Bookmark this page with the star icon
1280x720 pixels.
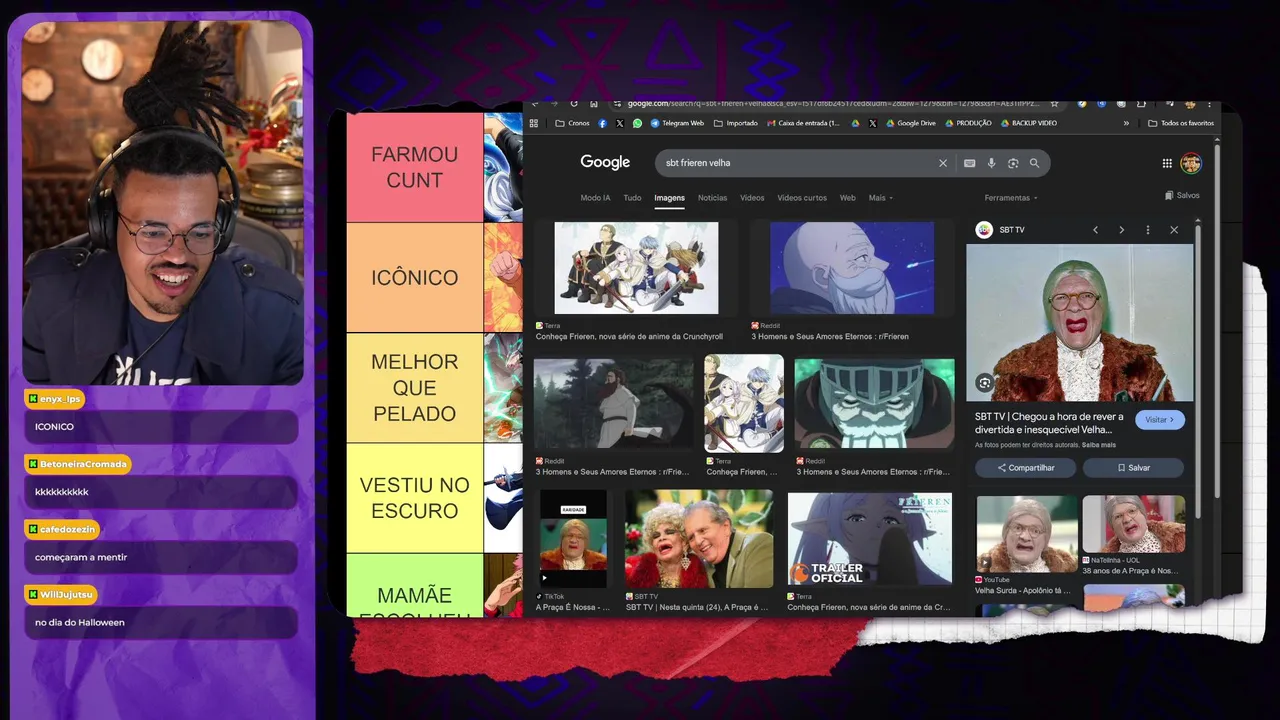tap(1054, 104)
